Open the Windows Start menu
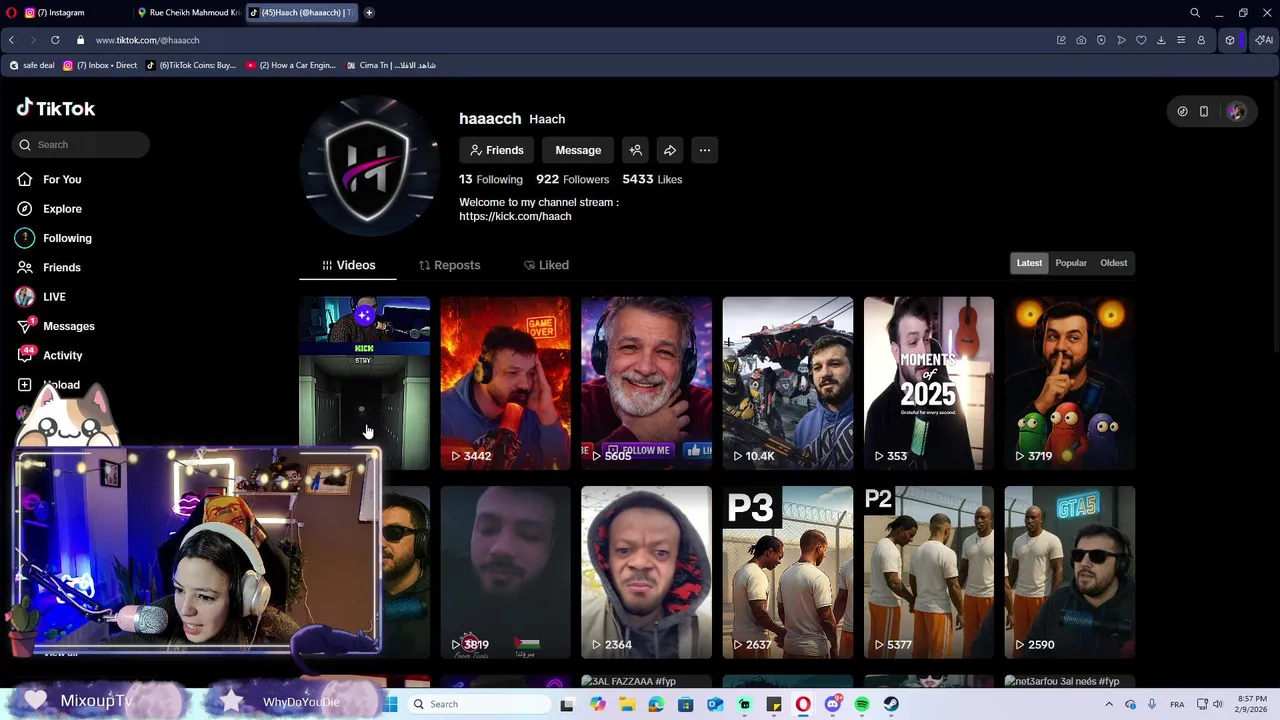 pos(391,704)
